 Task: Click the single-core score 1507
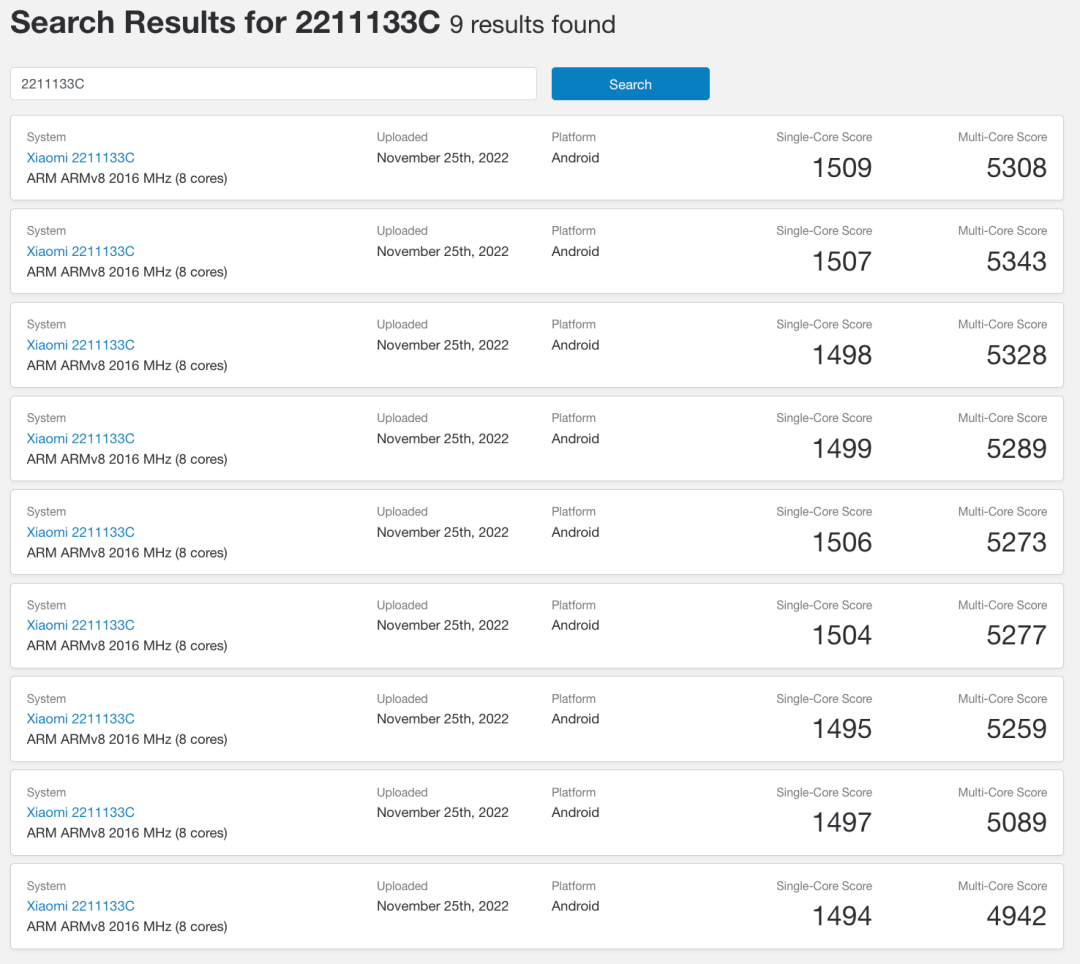click(842, 262)
